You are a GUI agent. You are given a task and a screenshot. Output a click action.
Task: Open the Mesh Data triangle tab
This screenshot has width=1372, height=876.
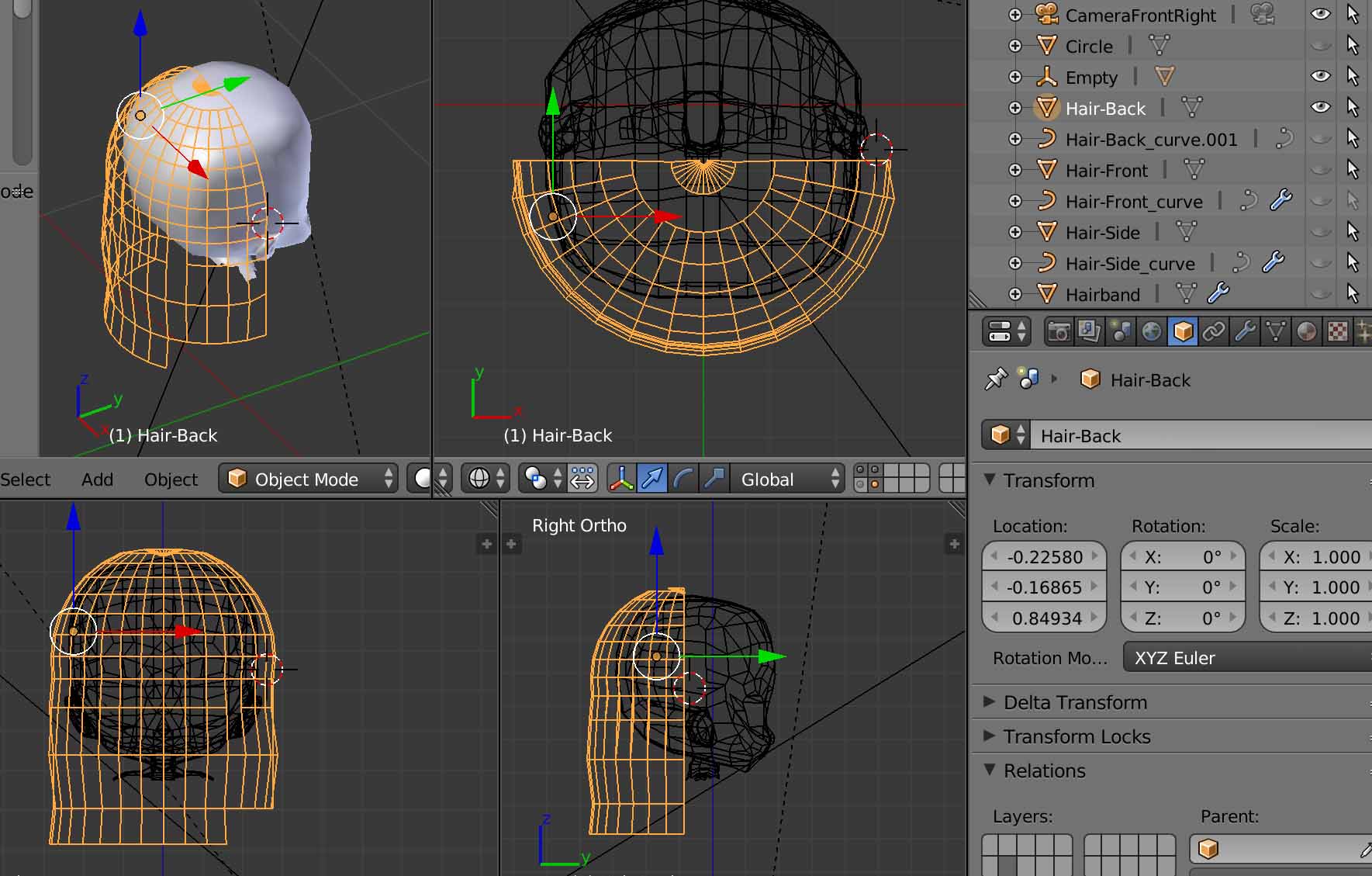(1276, 332)
